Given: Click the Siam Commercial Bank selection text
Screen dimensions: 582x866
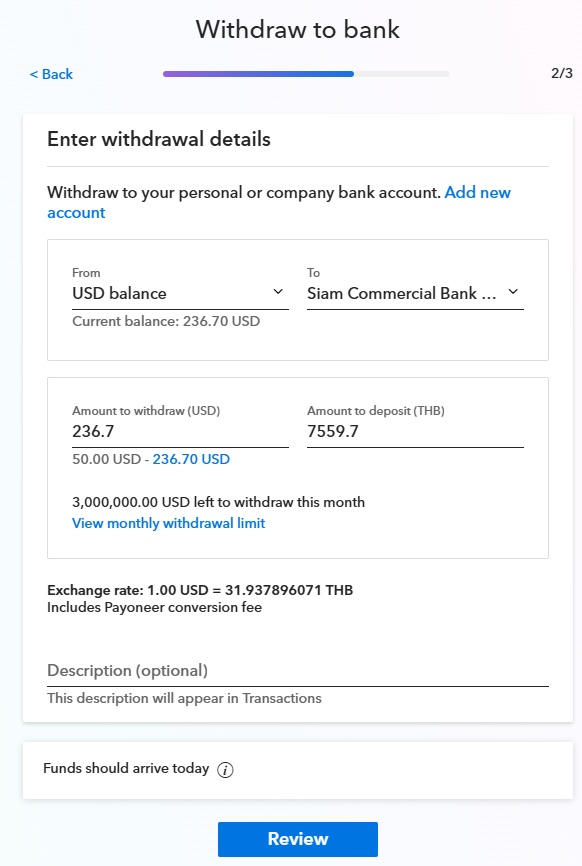Looking at the screenshot, I should (x=401, y=293).
